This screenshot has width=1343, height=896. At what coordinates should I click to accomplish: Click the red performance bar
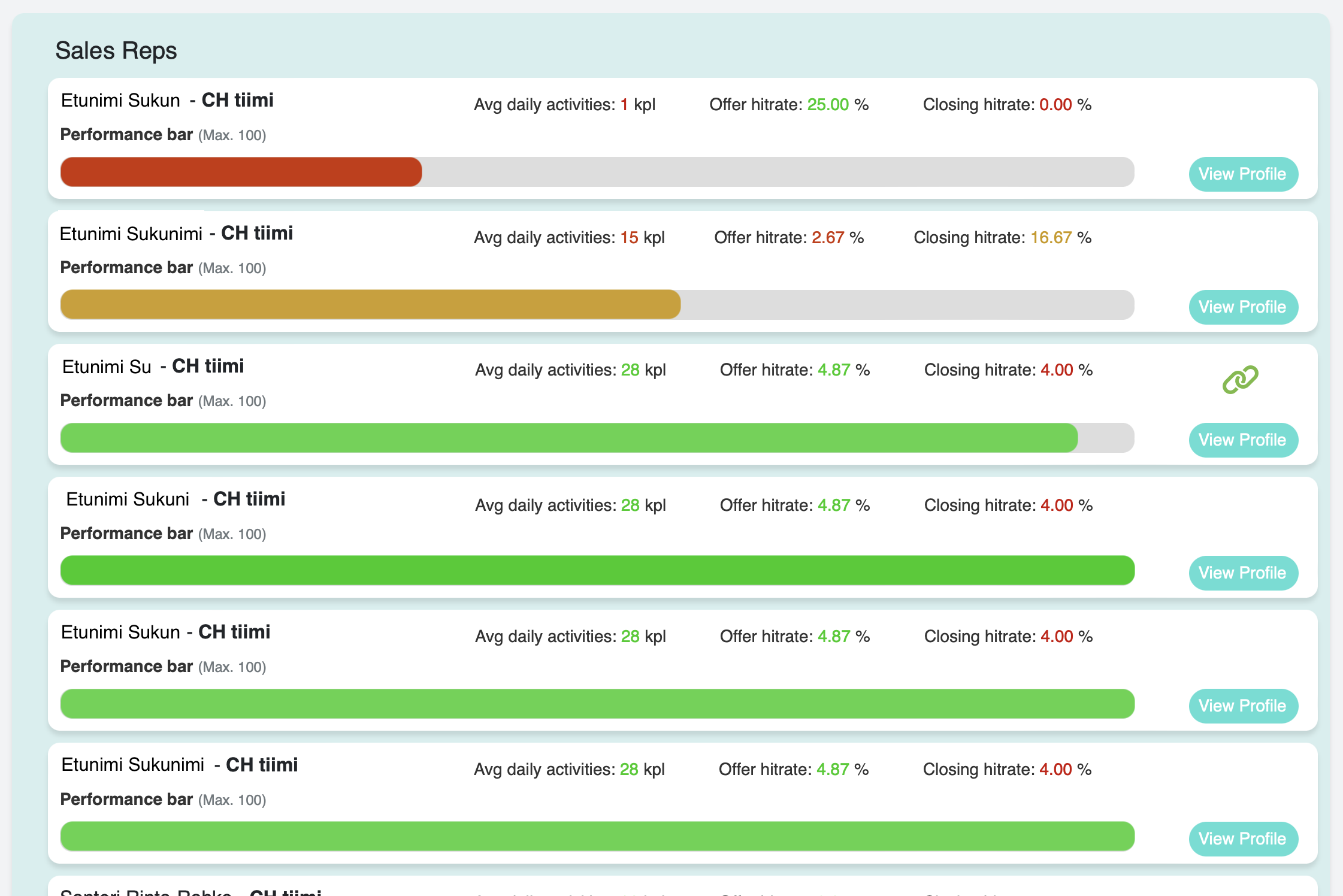[241, 172]
